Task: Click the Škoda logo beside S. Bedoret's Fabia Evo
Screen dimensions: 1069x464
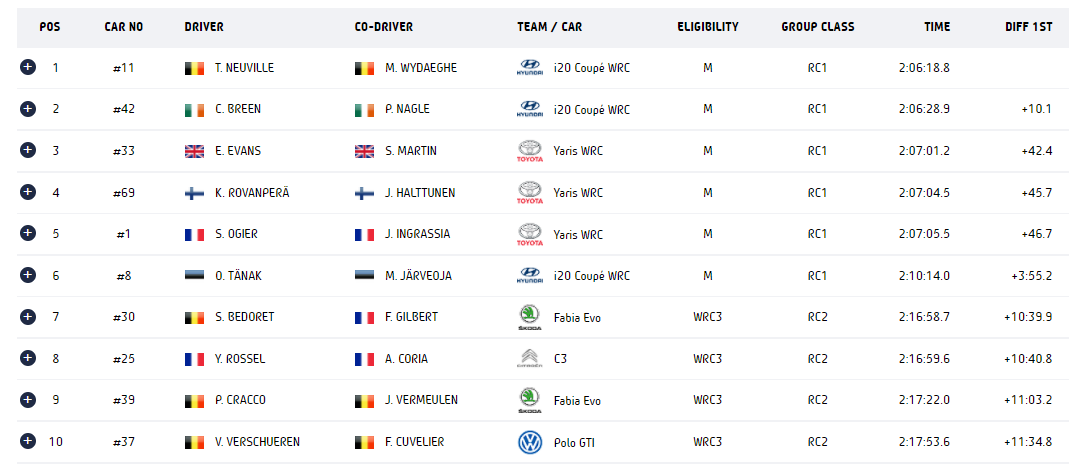Action: pyautogui.click(x=530, y=318)
